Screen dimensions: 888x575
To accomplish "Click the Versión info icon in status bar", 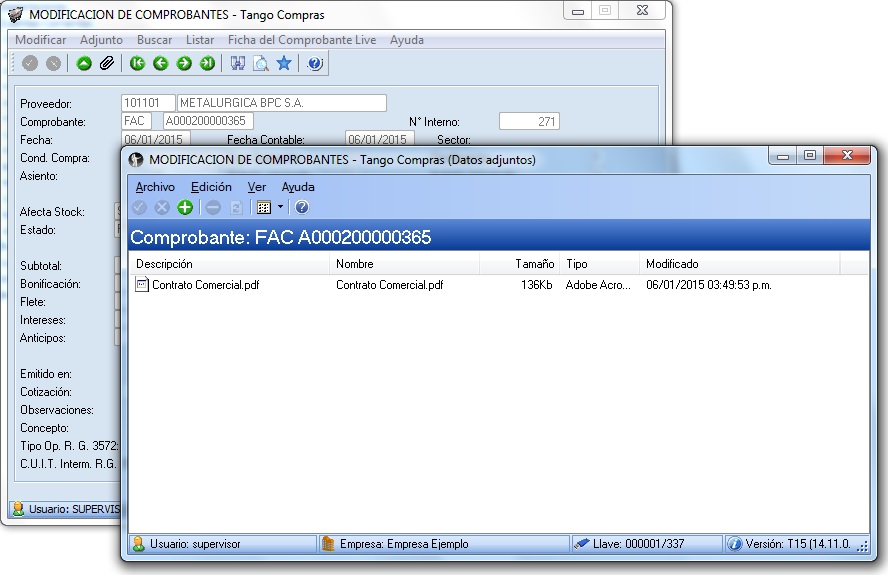I will 735,544.
